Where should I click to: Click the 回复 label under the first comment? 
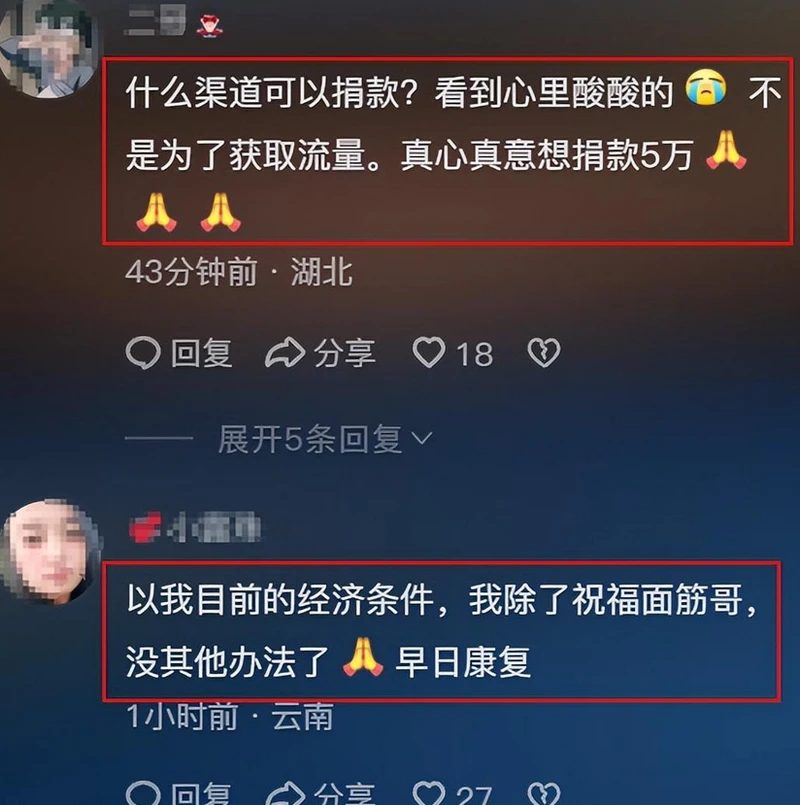pyautogui.click(x=202, y=353)
